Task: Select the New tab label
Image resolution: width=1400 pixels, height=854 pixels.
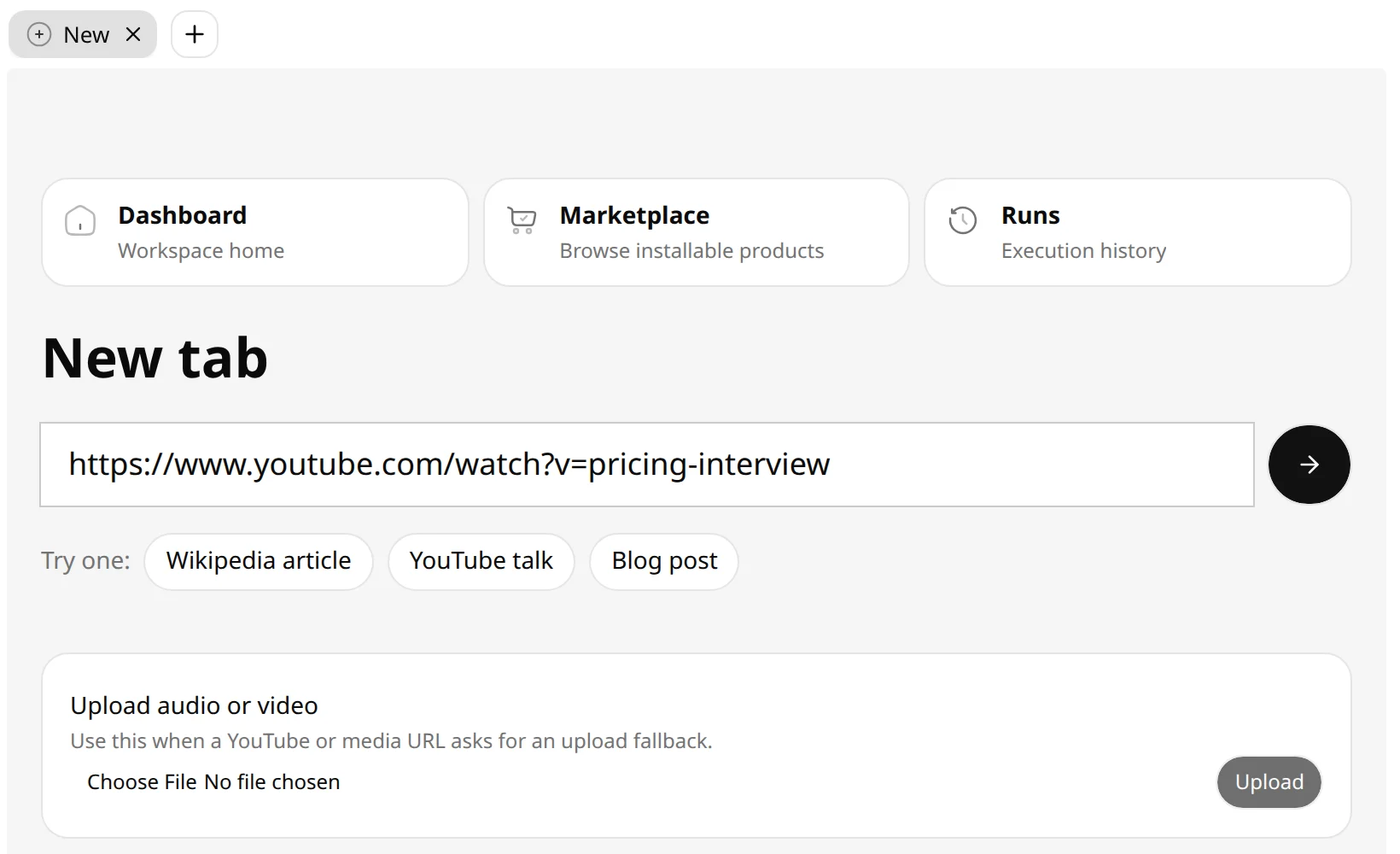Action: tap(86, 35)
